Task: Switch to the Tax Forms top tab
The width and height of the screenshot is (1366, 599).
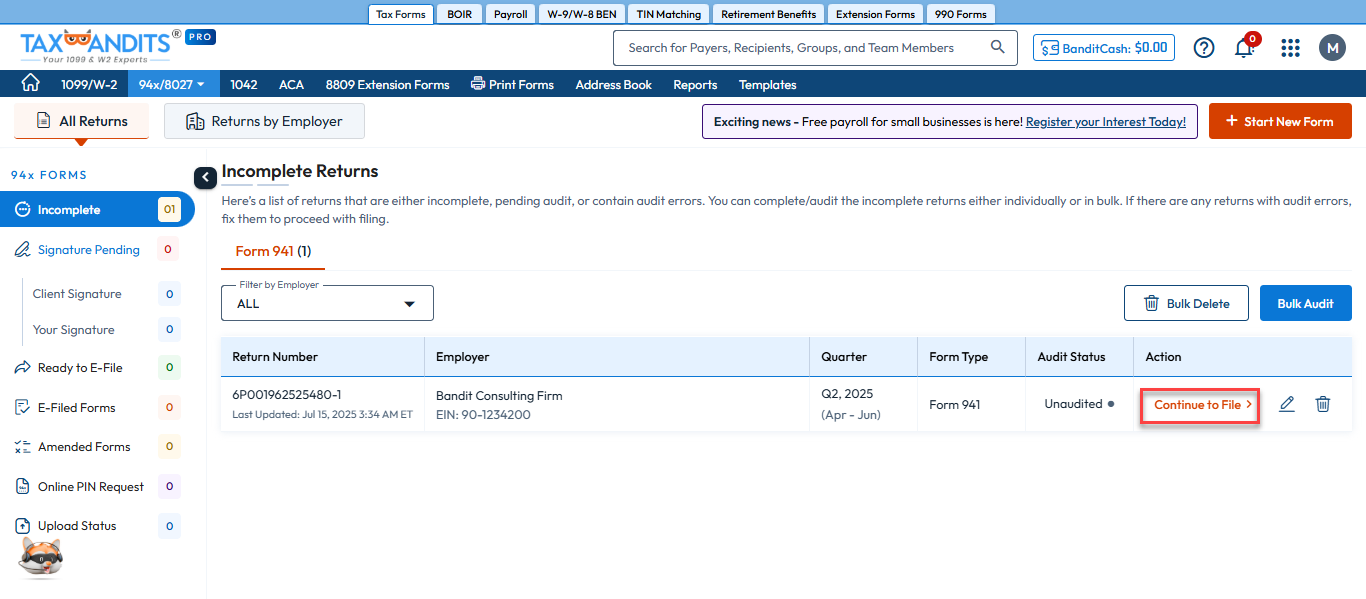Action: (x=401, y=14)
